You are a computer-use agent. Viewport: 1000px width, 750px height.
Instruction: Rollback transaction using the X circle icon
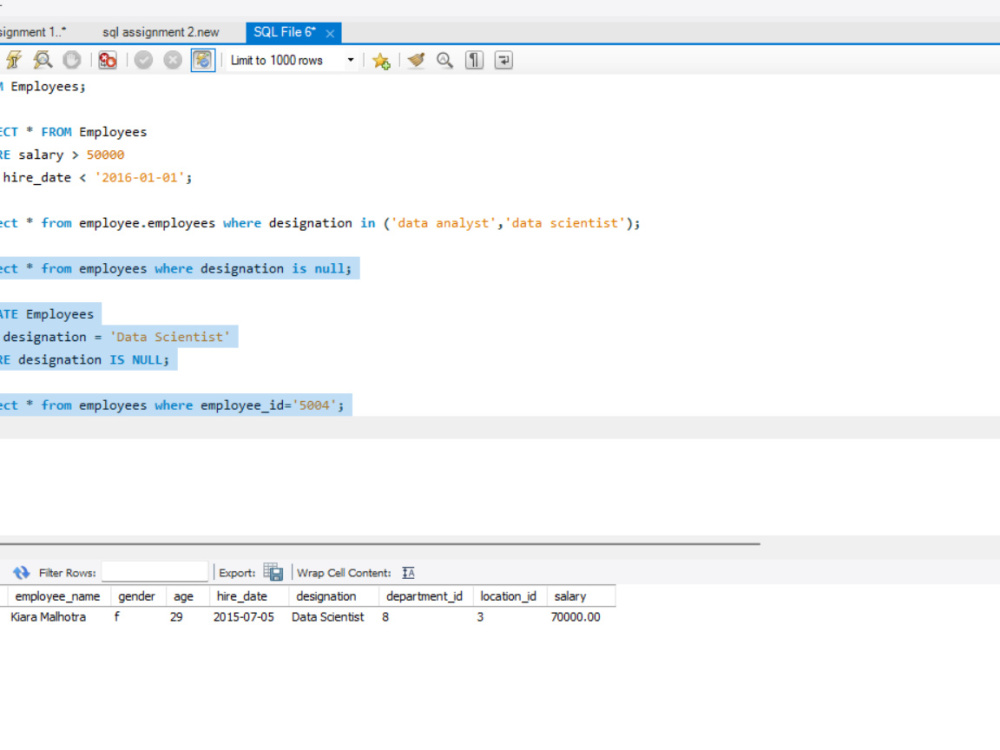[x=173, y=60]
